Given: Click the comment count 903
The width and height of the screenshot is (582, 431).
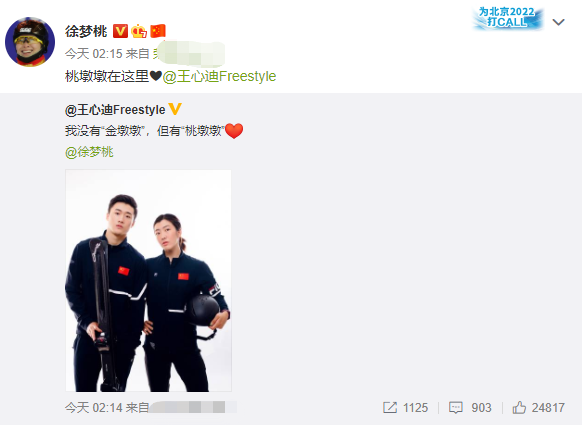Looking at the screenshot, I should click(x=481, y=408).
